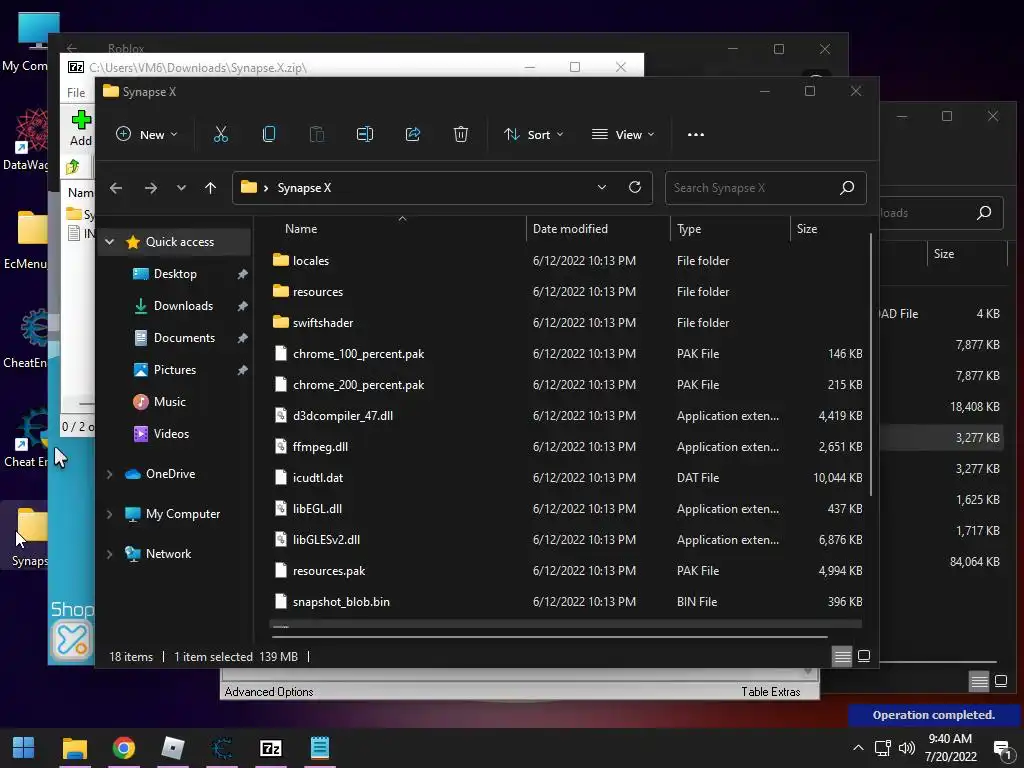Select Pictures in navigation pane

pyautogui.click(x=174, y=370)
